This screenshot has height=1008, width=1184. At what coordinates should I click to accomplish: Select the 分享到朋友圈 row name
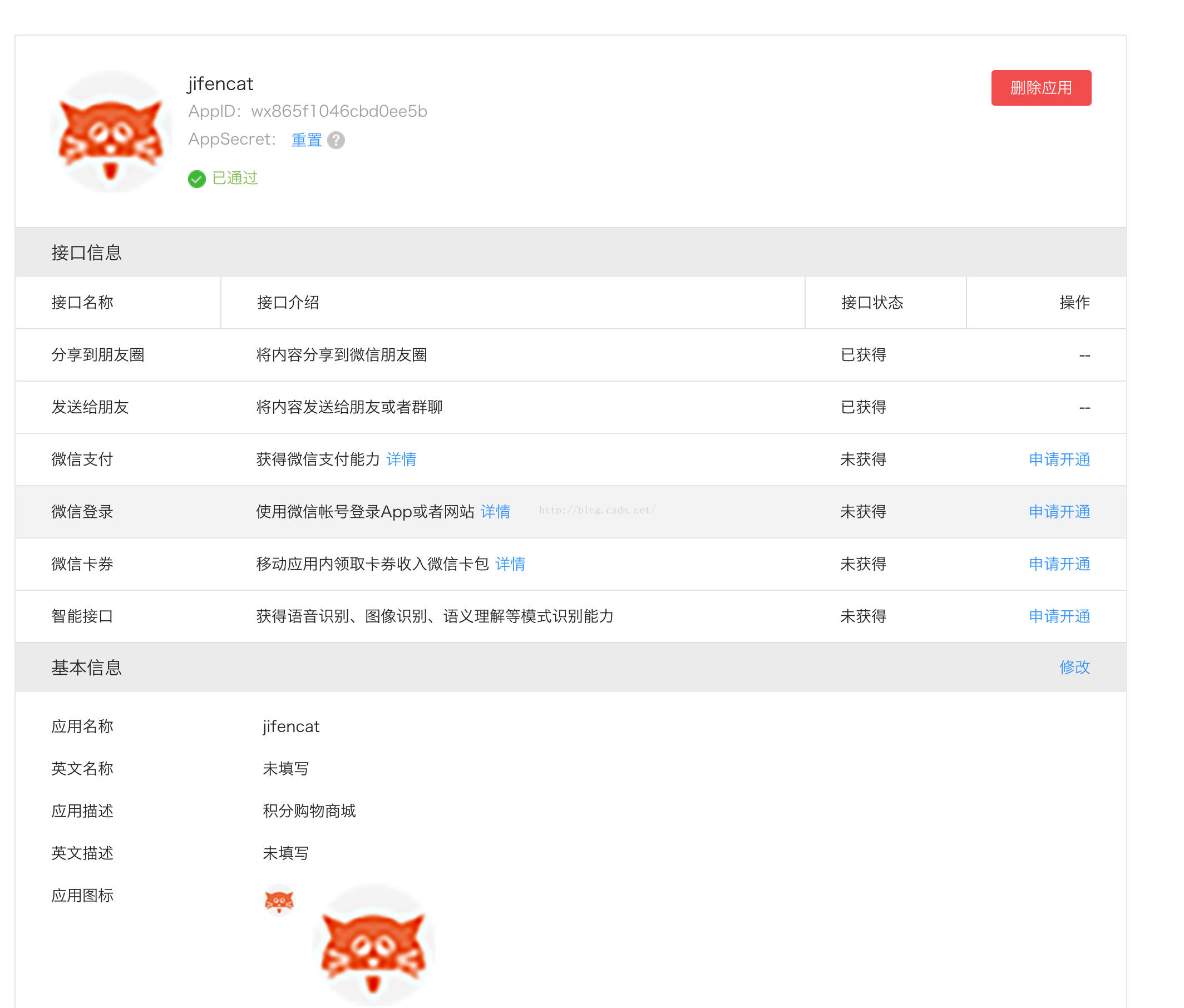[98, 355]
